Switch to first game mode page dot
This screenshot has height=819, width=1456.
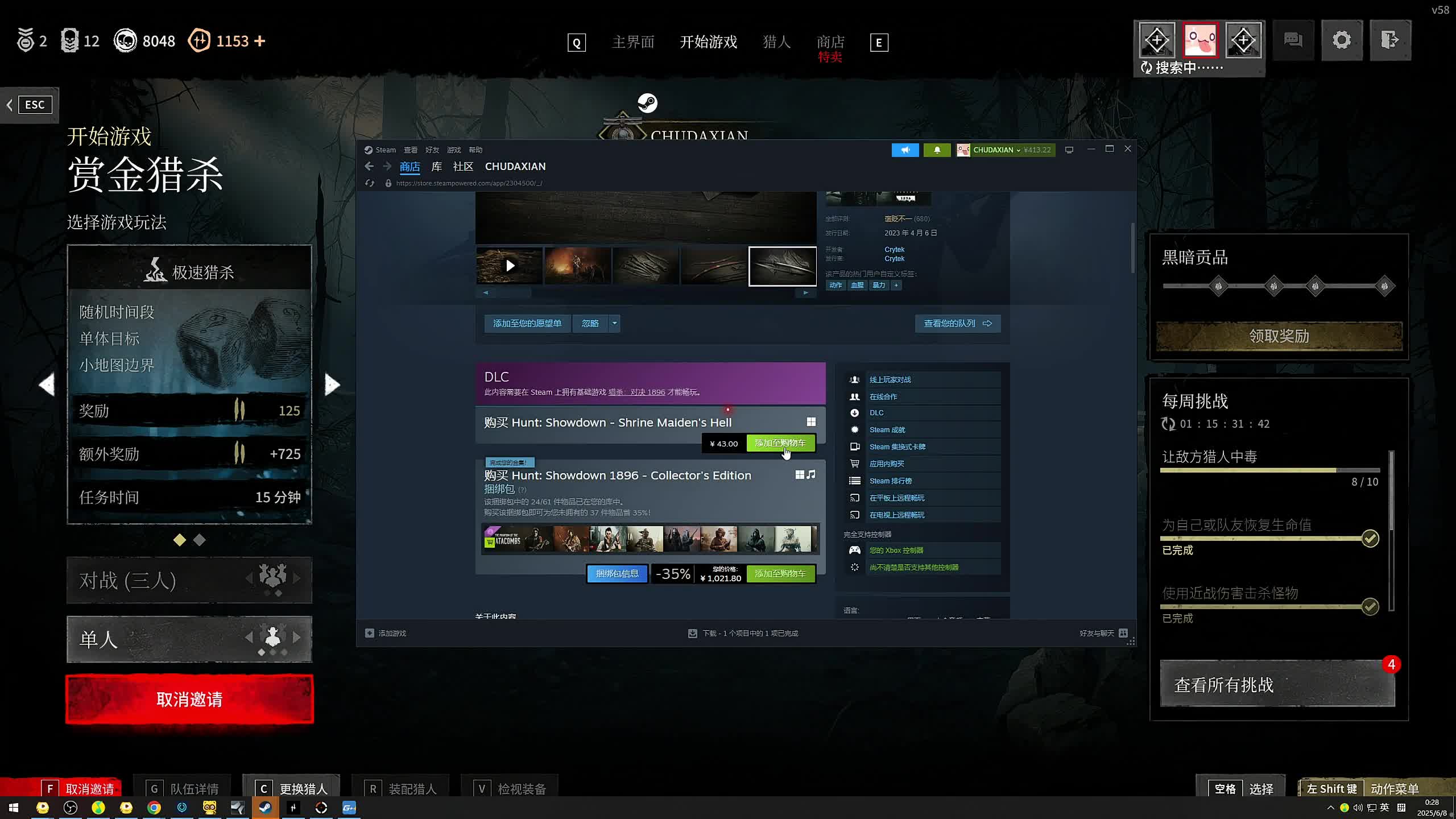coord(180,540)
